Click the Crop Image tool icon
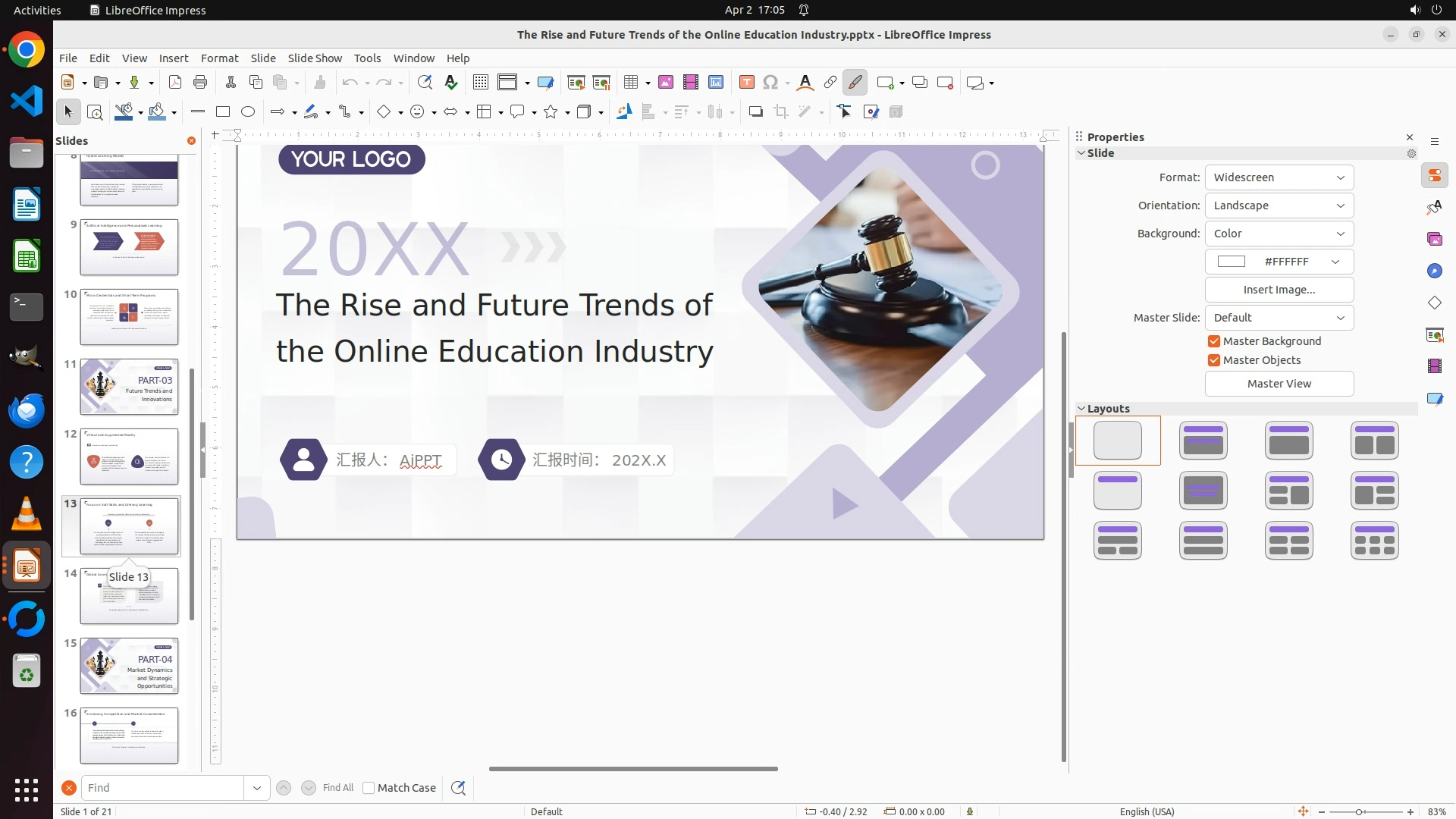Viewport: 1456px width, 819px height. 781,112
